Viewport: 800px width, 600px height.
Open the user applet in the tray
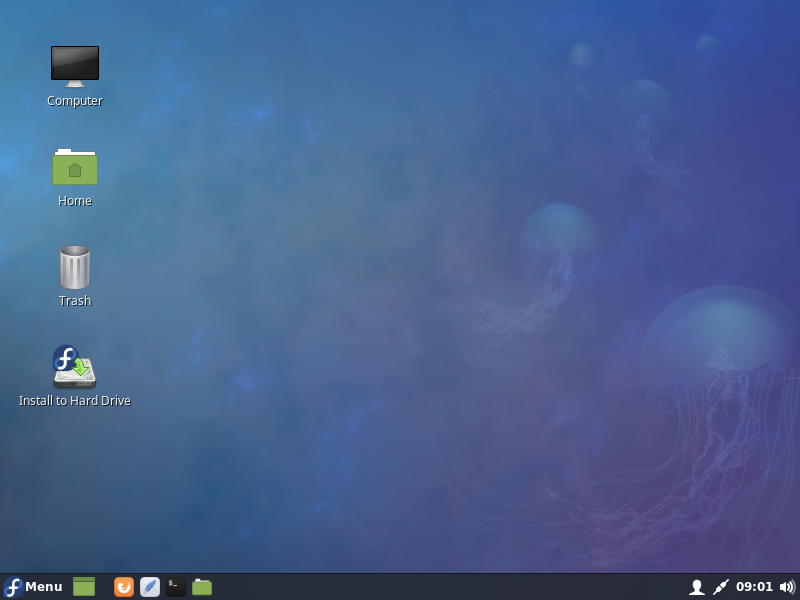[697, 587]
